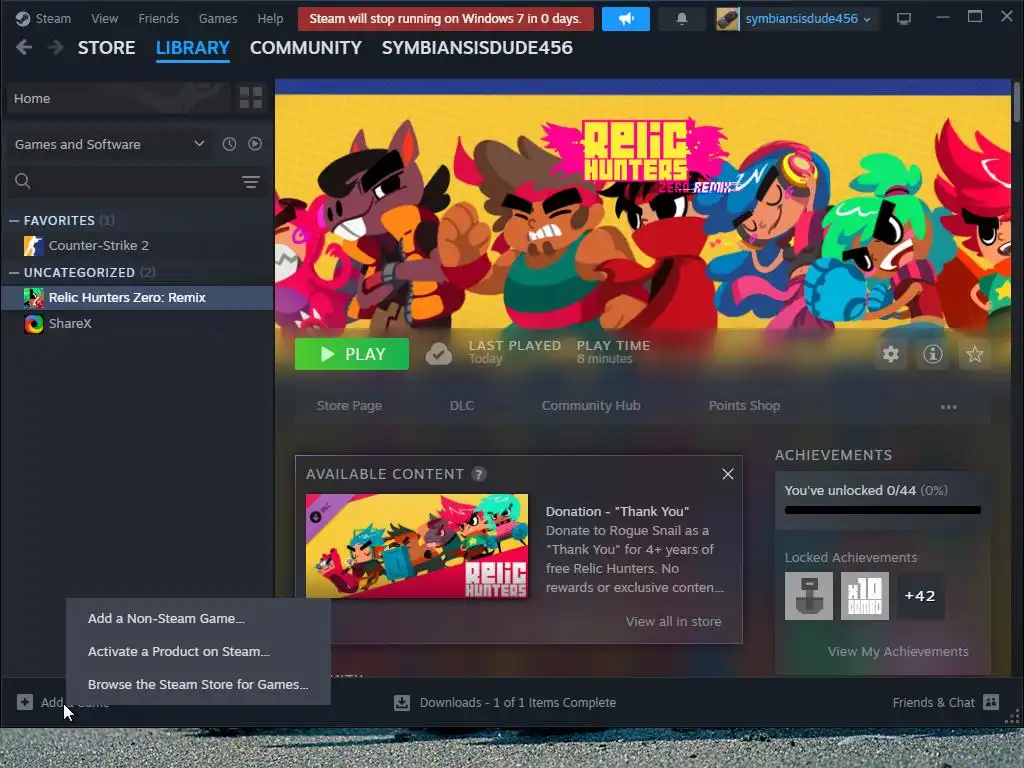Click the Steam logo icon in menu bar
Screen dimensions: 1024x768
(x=23, y=18)
